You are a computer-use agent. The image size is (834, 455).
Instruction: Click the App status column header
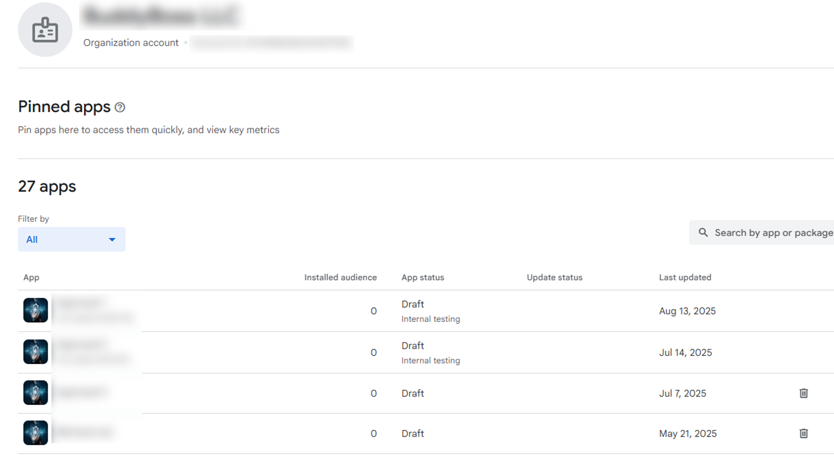422,277
